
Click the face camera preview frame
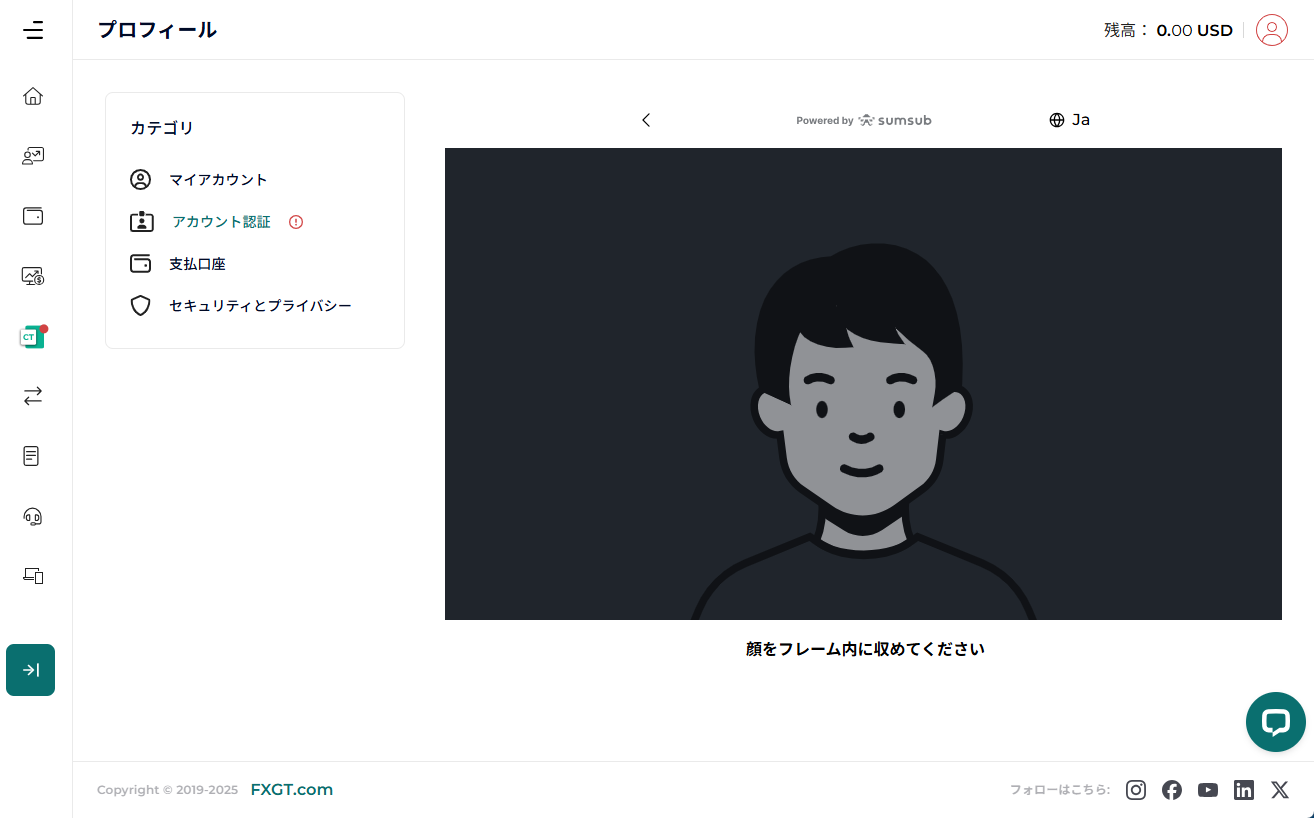pyautogui.click(x=863, y=384)
